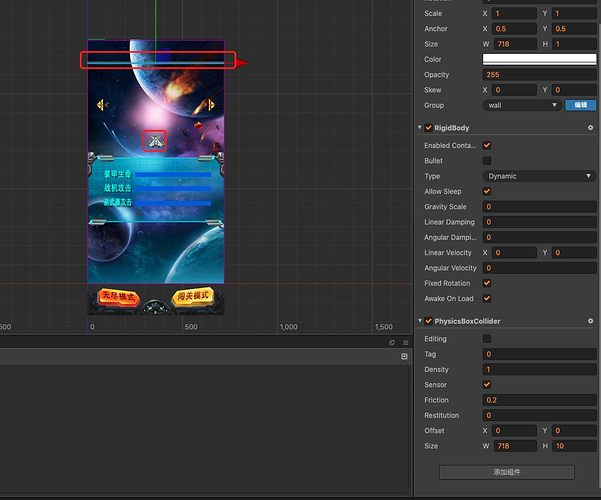Image resolution: width=601 pixels, height=500 pixels.
Task: Click the Anchor Y field showing 0.5
Action: [x=574, y=29]
